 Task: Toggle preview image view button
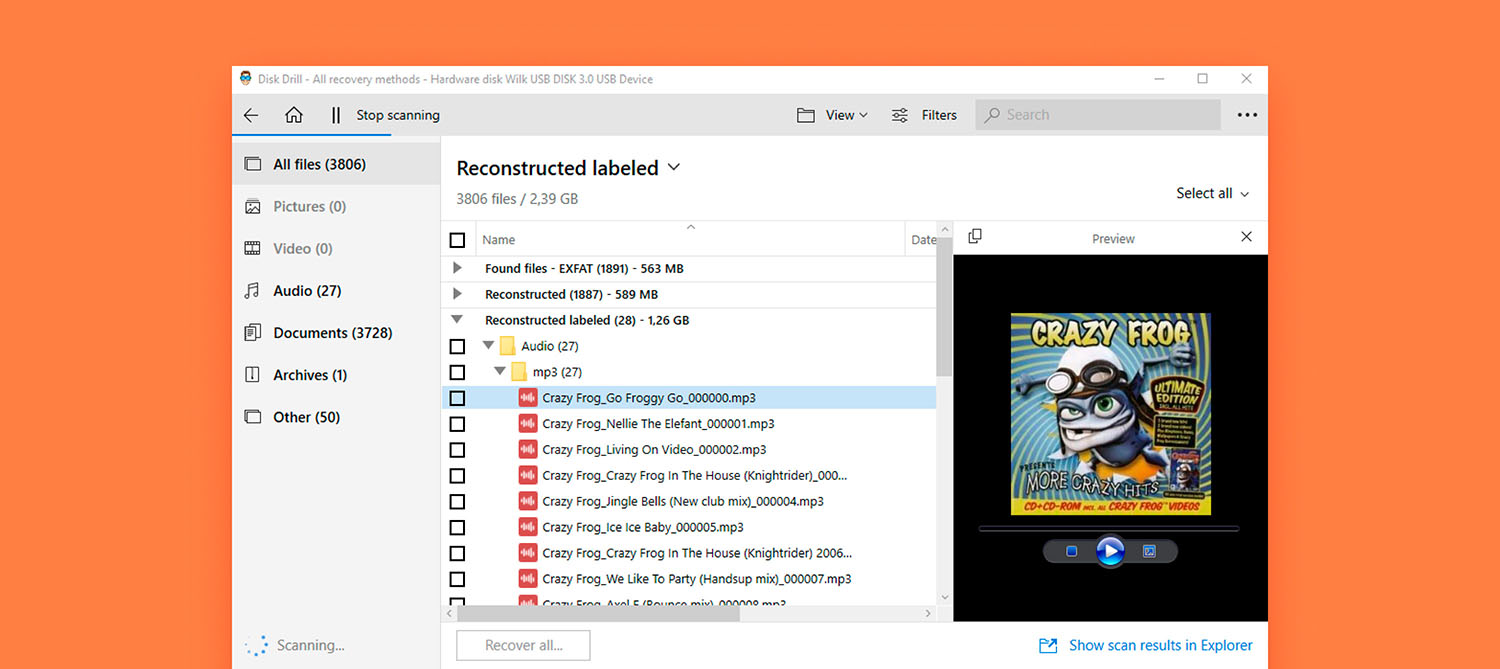(x=1149, y=551)
